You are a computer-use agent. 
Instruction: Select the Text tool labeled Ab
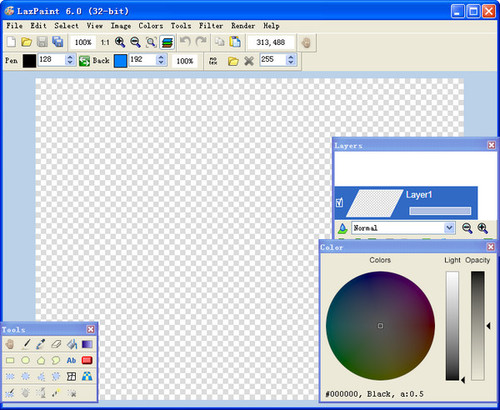(71, 360)
